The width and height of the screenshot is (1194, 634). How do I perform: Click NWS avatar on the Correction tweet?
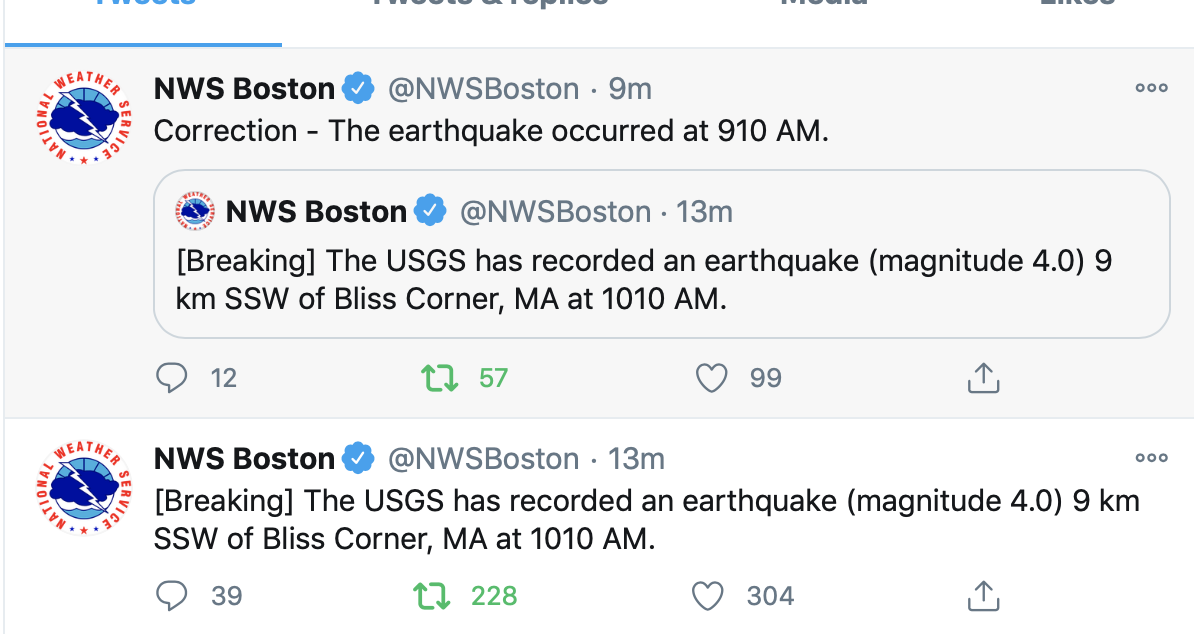tap(84, 117)
